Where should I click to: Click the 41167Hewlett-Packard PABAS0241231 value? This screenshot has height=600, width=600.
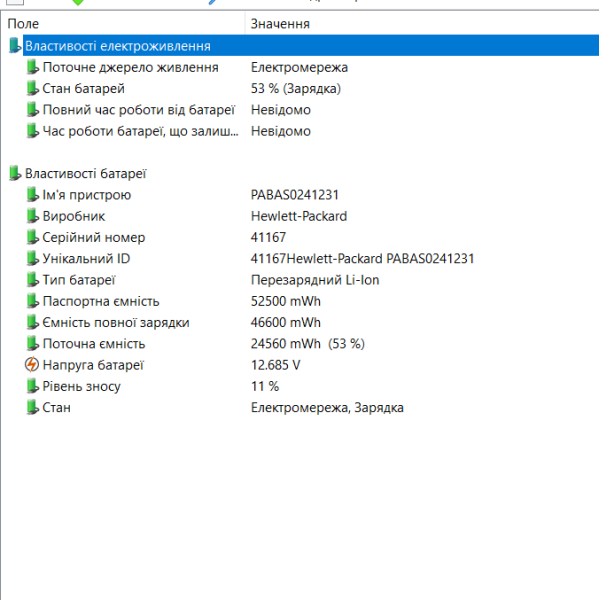click(362, 259)
